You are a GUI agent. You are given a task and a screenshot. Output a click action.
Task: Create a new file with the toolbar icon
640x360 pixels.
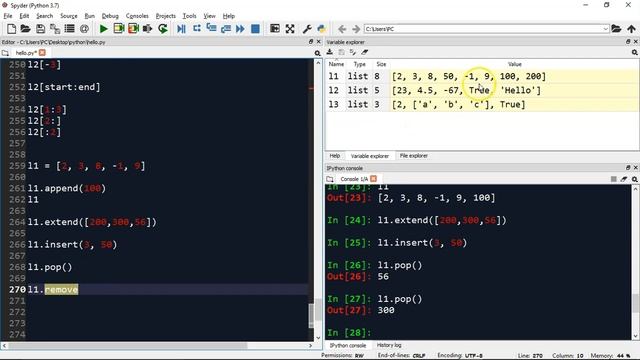click(x=11, y=29)
